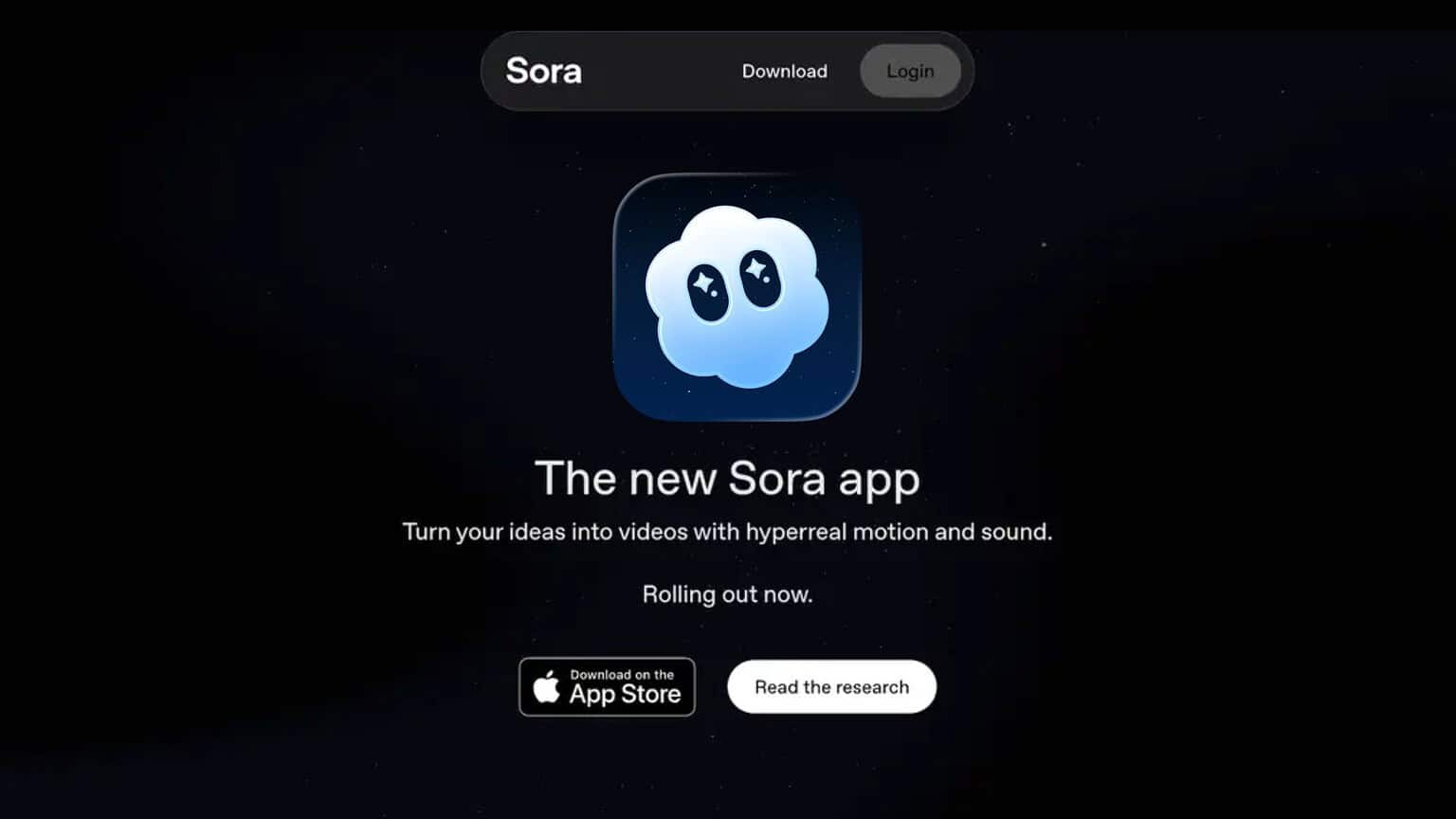Screen dimensions: 1456x819
Task: Tap the Download on the App Store badge
Action: coord(607,686)
